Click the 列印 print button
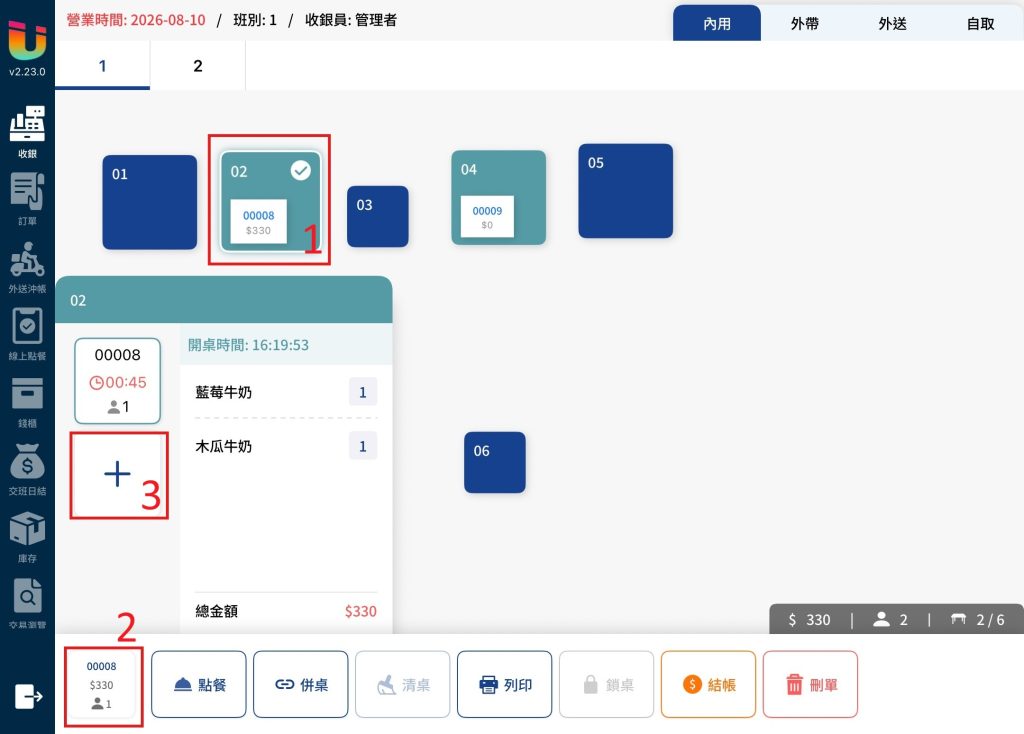 tap(504, 684)
